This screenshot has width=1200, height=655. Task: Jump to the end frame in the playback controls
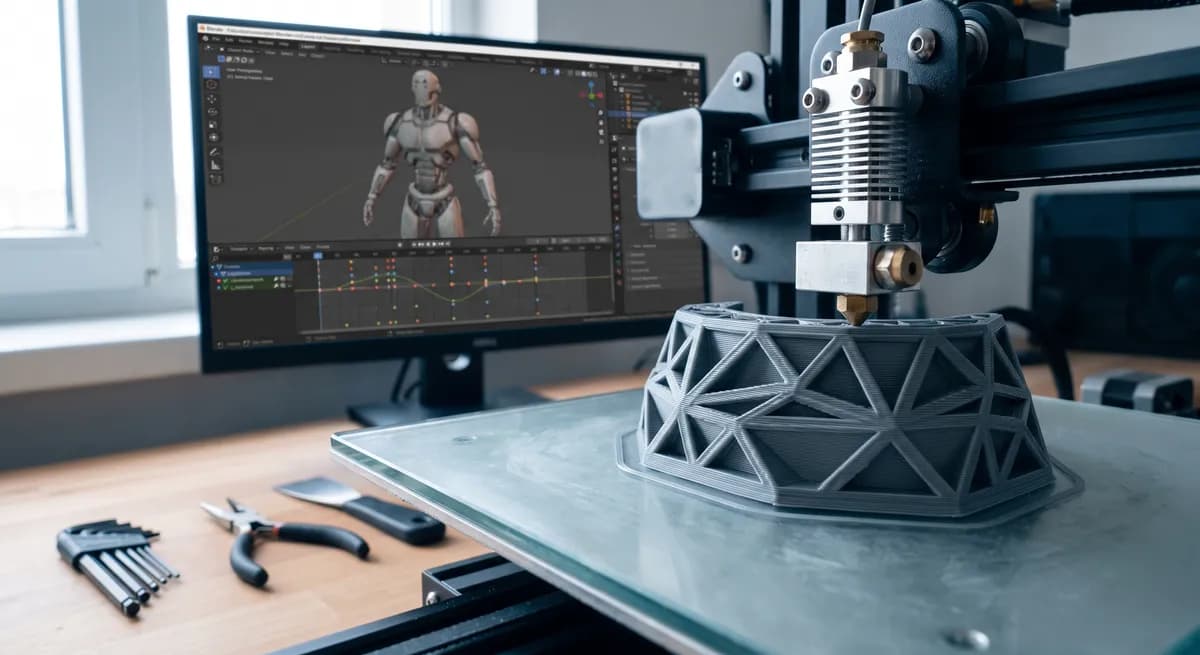448,244
